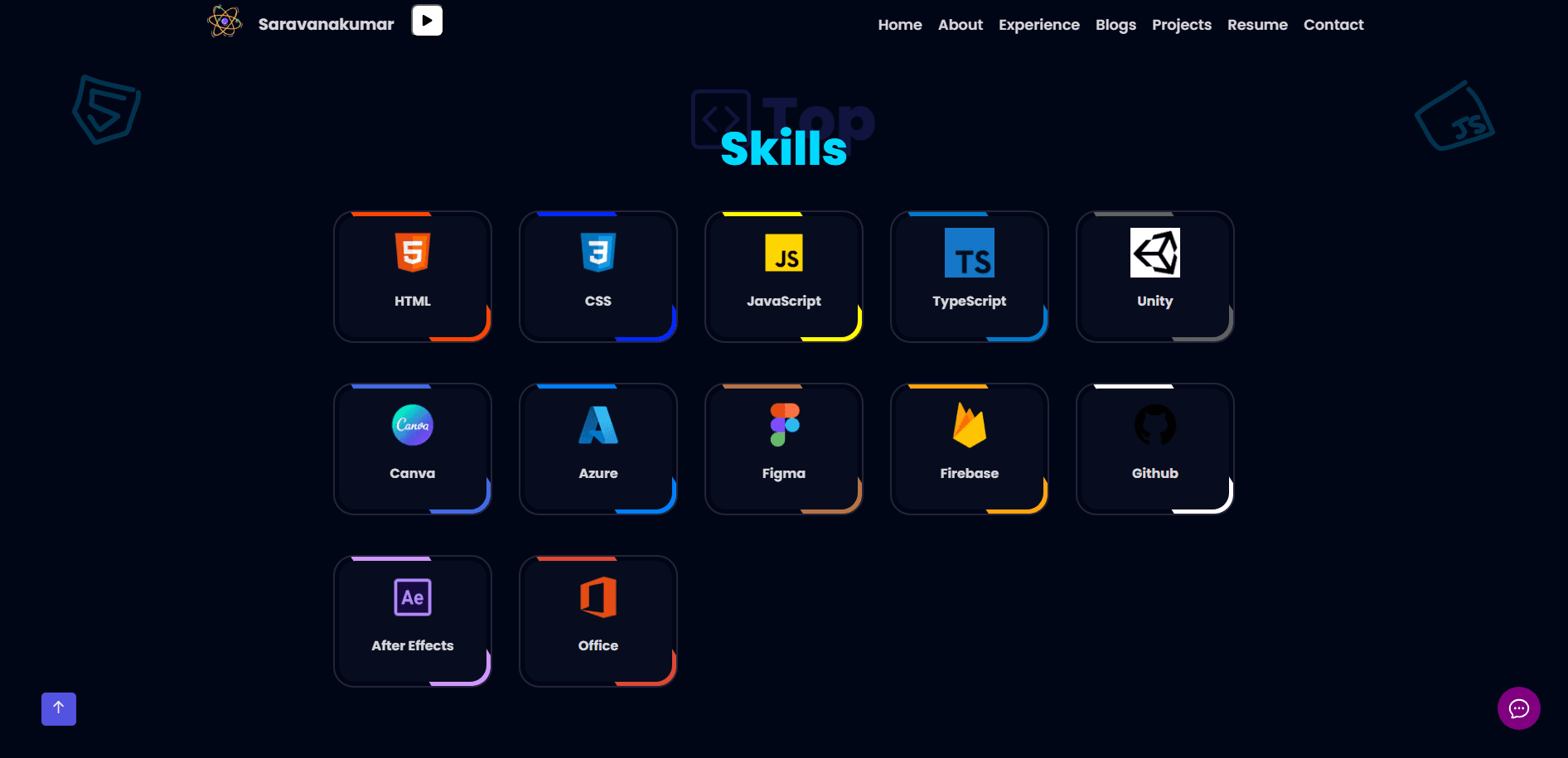Select the 'Figma' card label
Viewport: 1568px width, 758px height.
pyautogui.click(x=784, y=473)
